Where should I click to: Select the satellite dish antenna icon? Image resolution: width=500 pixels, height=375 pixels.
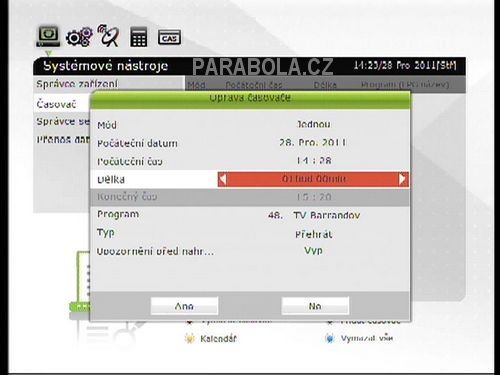[109, 35]
